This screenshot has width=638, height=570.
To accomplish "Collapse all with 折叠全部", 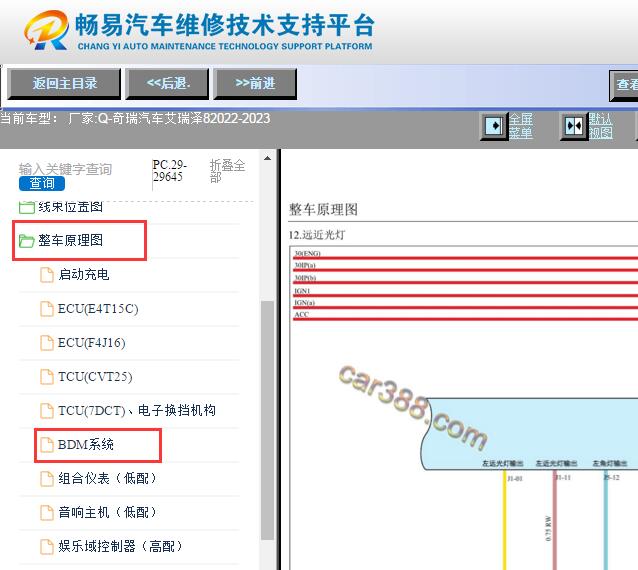I will coord(227,171).
